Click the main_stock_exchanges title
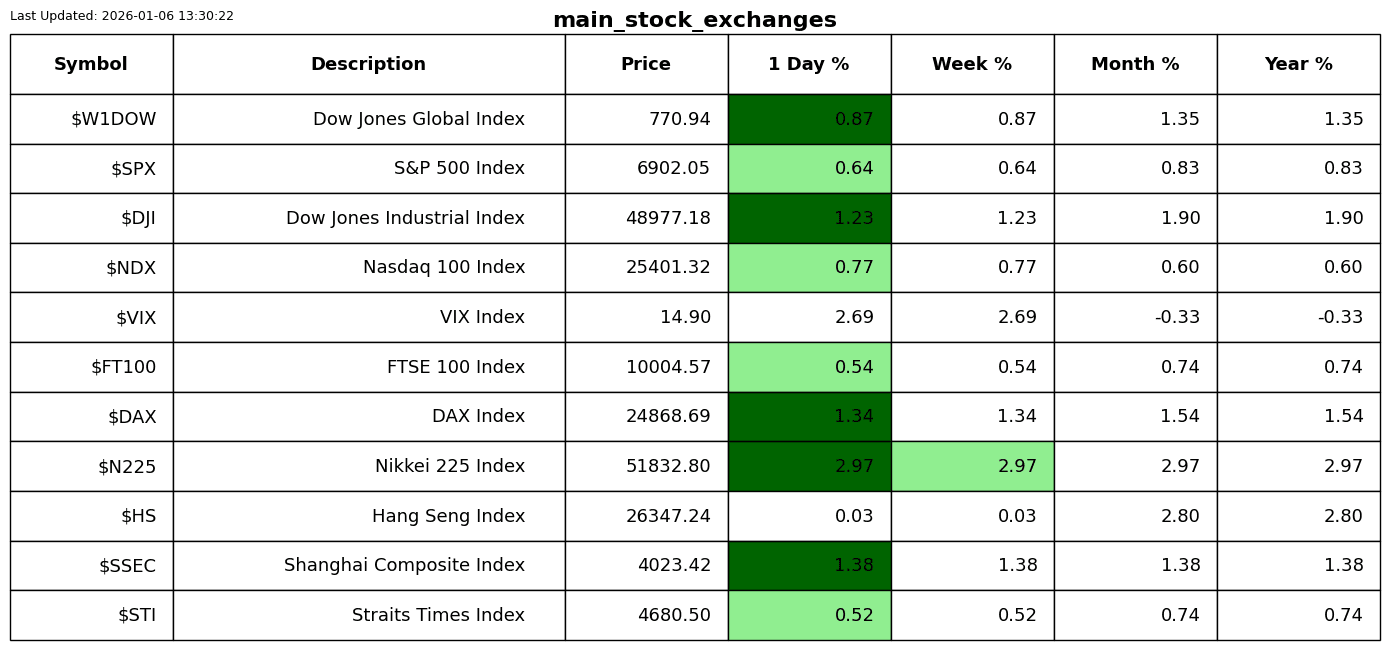 (694, 21)
